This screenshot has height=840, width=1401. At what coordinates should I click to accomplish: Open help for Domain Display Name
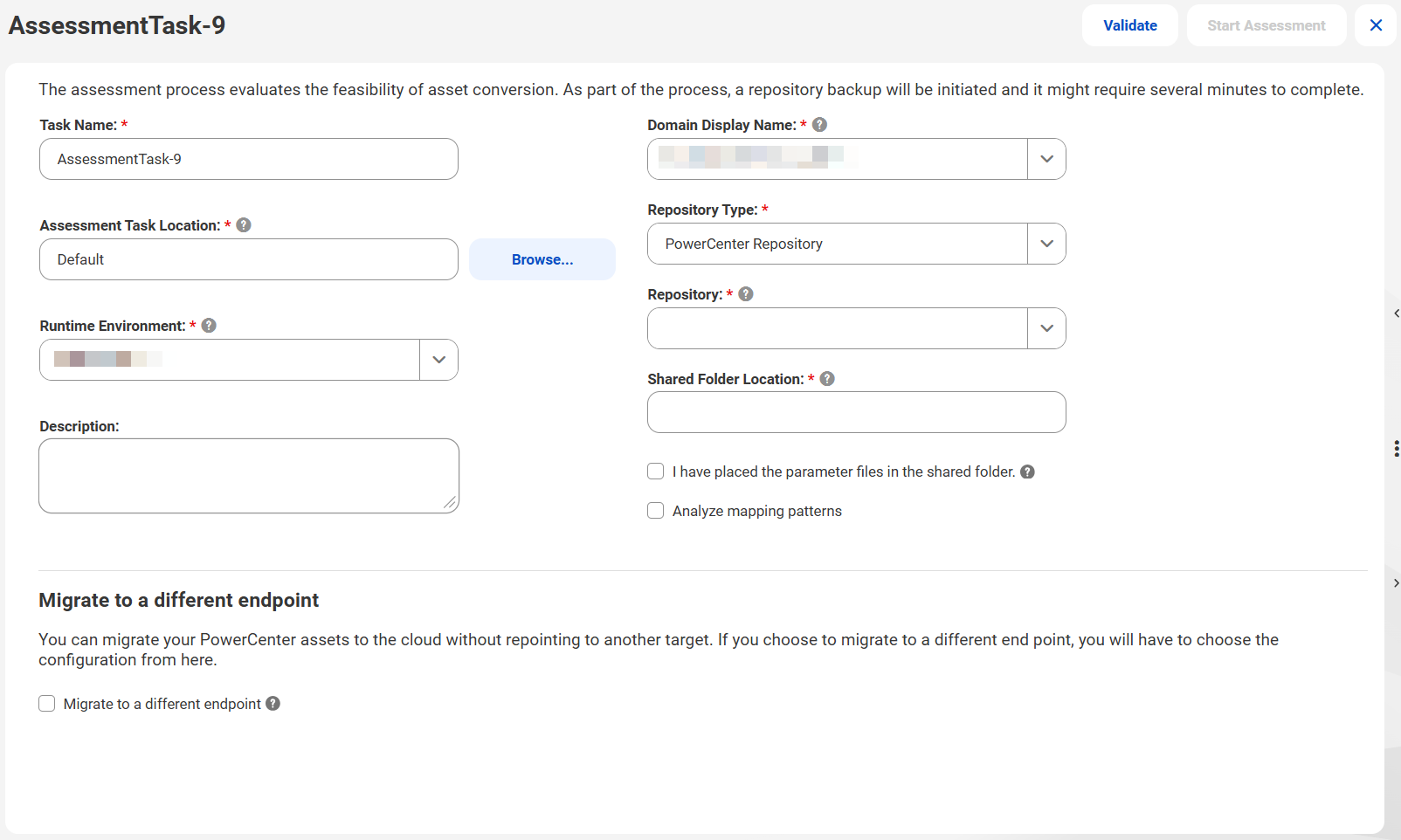819,125
